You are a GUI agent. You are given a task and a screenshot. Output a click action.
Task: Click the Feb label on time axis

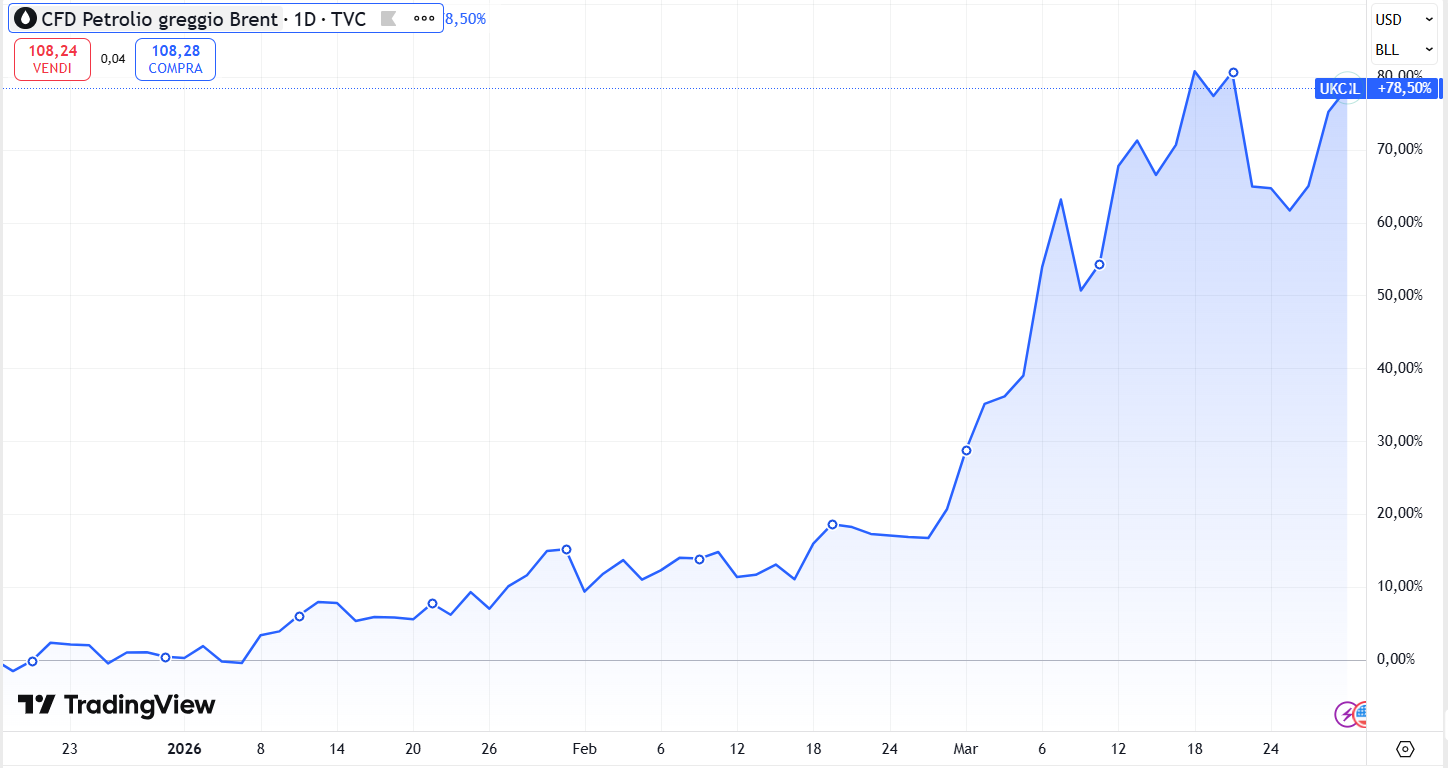coord(584,749)
